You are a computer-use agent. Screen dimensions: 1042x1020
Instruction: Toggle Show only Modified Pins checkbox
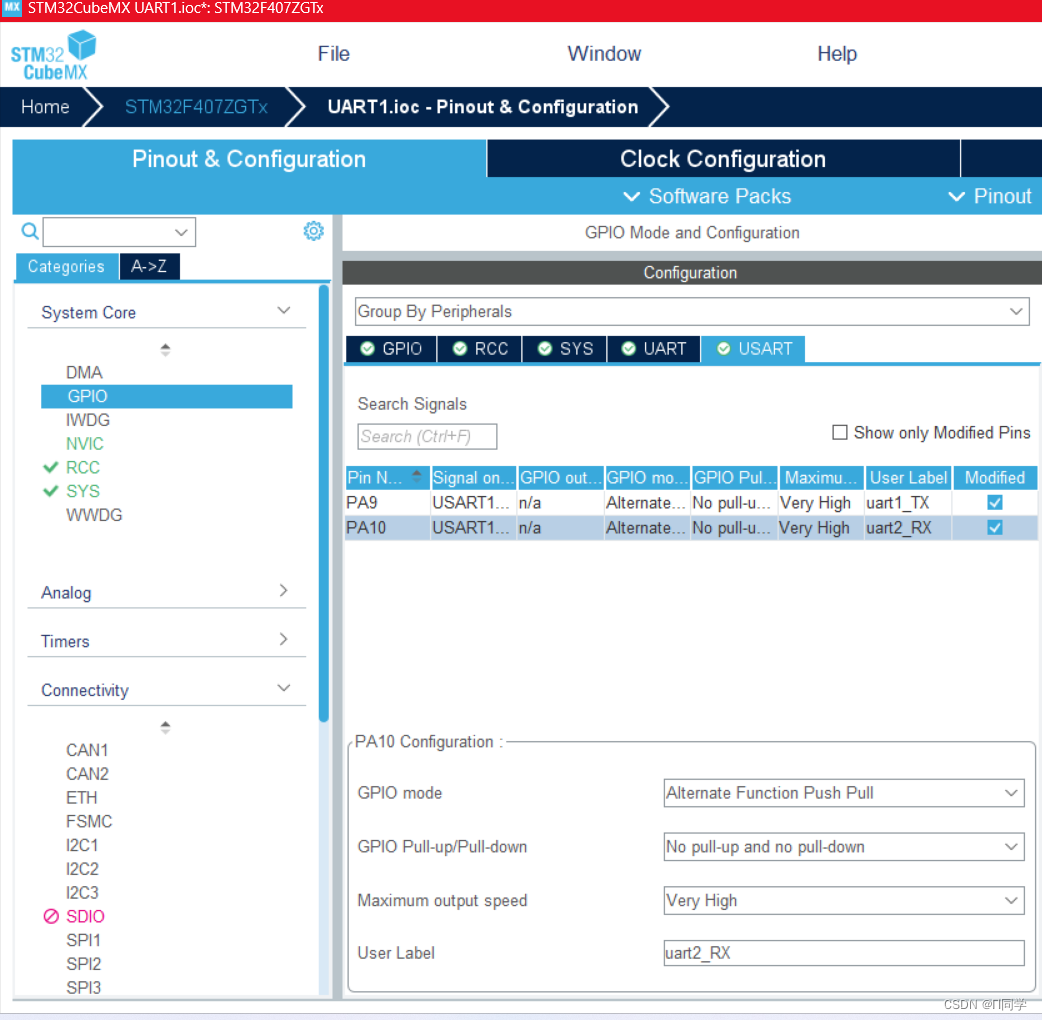[840, 433]
